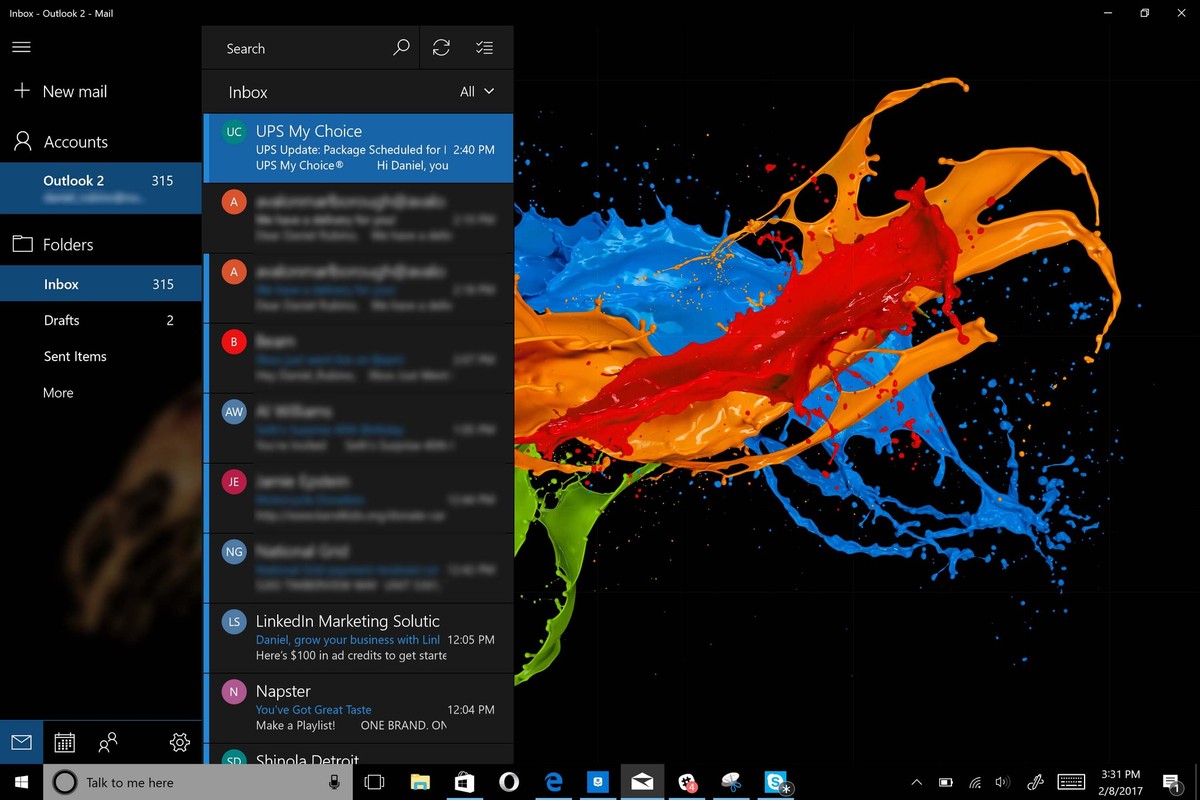Click the Mail app taskbar icon
This screenshot has height=800, width=1200.
tap(642, 782)
